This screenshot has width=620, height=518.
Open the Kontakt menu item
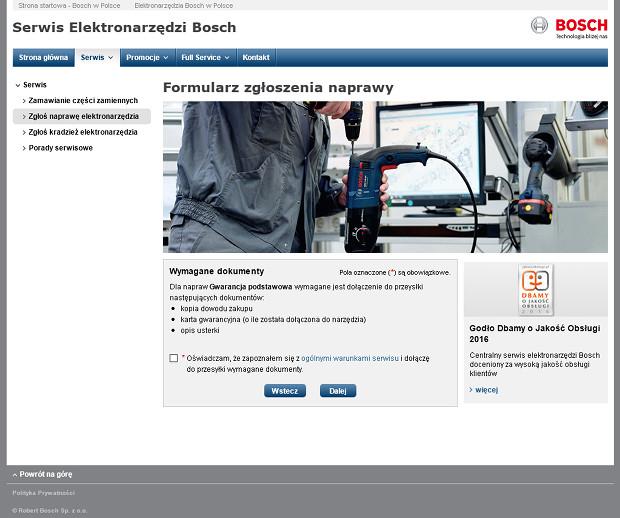[x=256, y=57]
